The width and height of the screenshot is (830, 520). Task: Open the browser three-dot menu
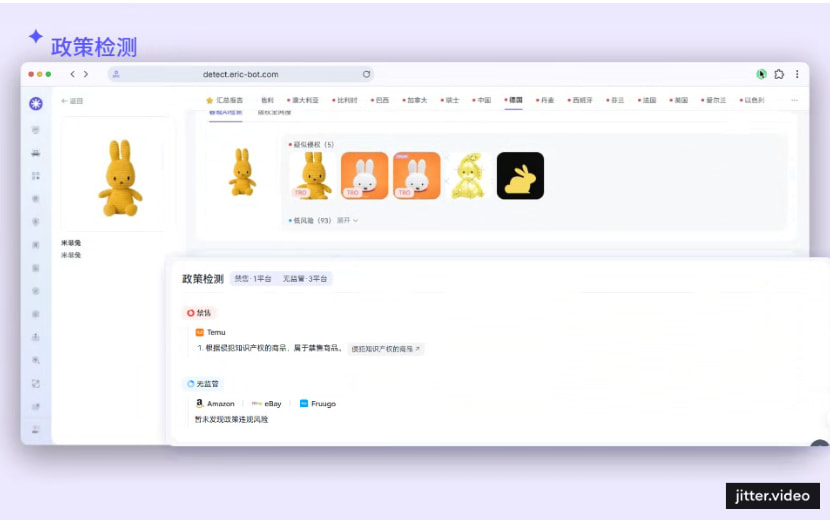tap(797, 74)
